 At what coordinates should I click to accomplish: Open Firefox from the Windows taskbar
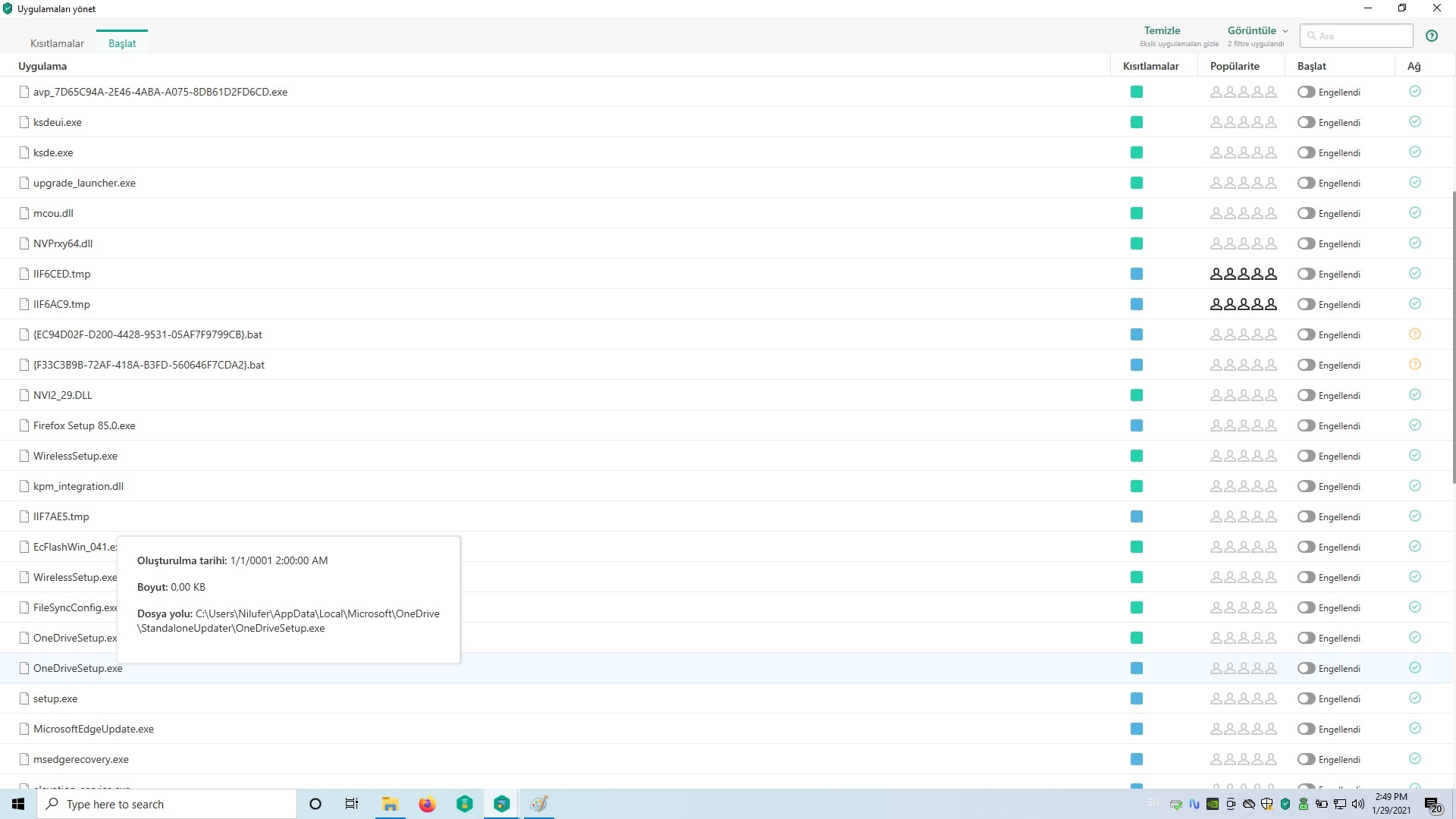coord(428,804)
